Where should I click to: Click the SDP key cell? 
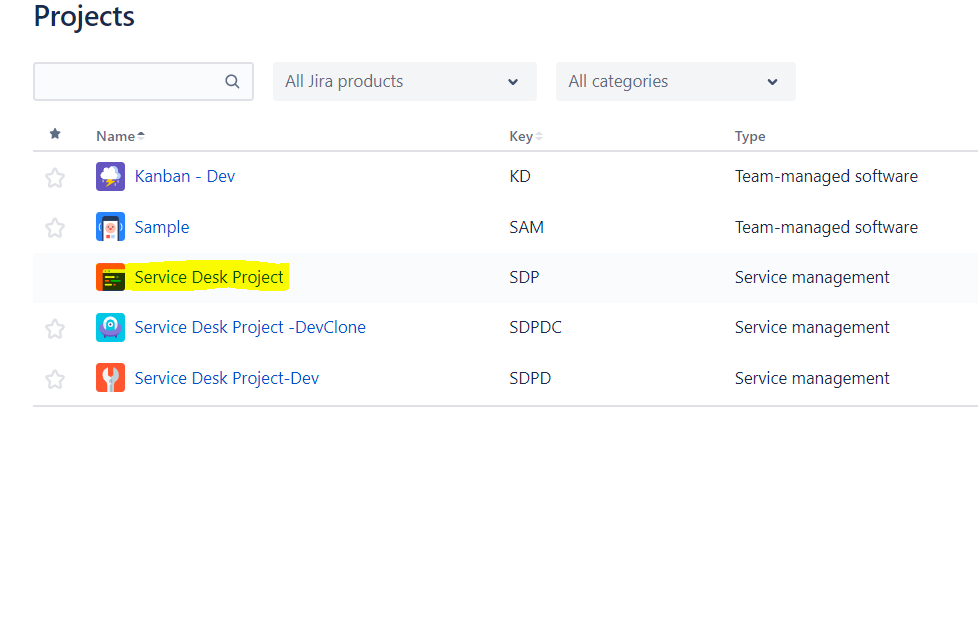(x=524, y=277)
